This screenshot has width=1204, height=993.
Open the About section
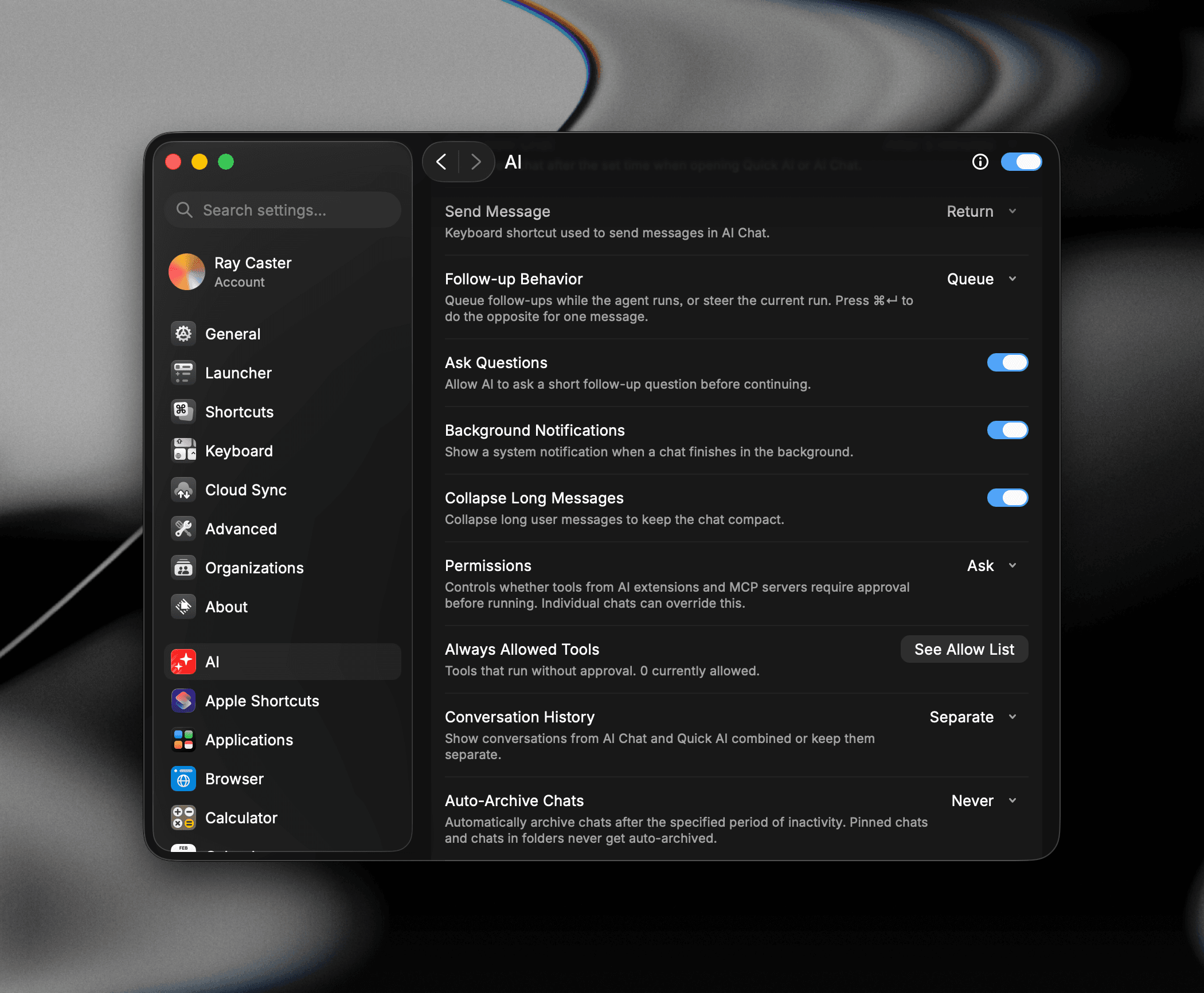[283, 607]
